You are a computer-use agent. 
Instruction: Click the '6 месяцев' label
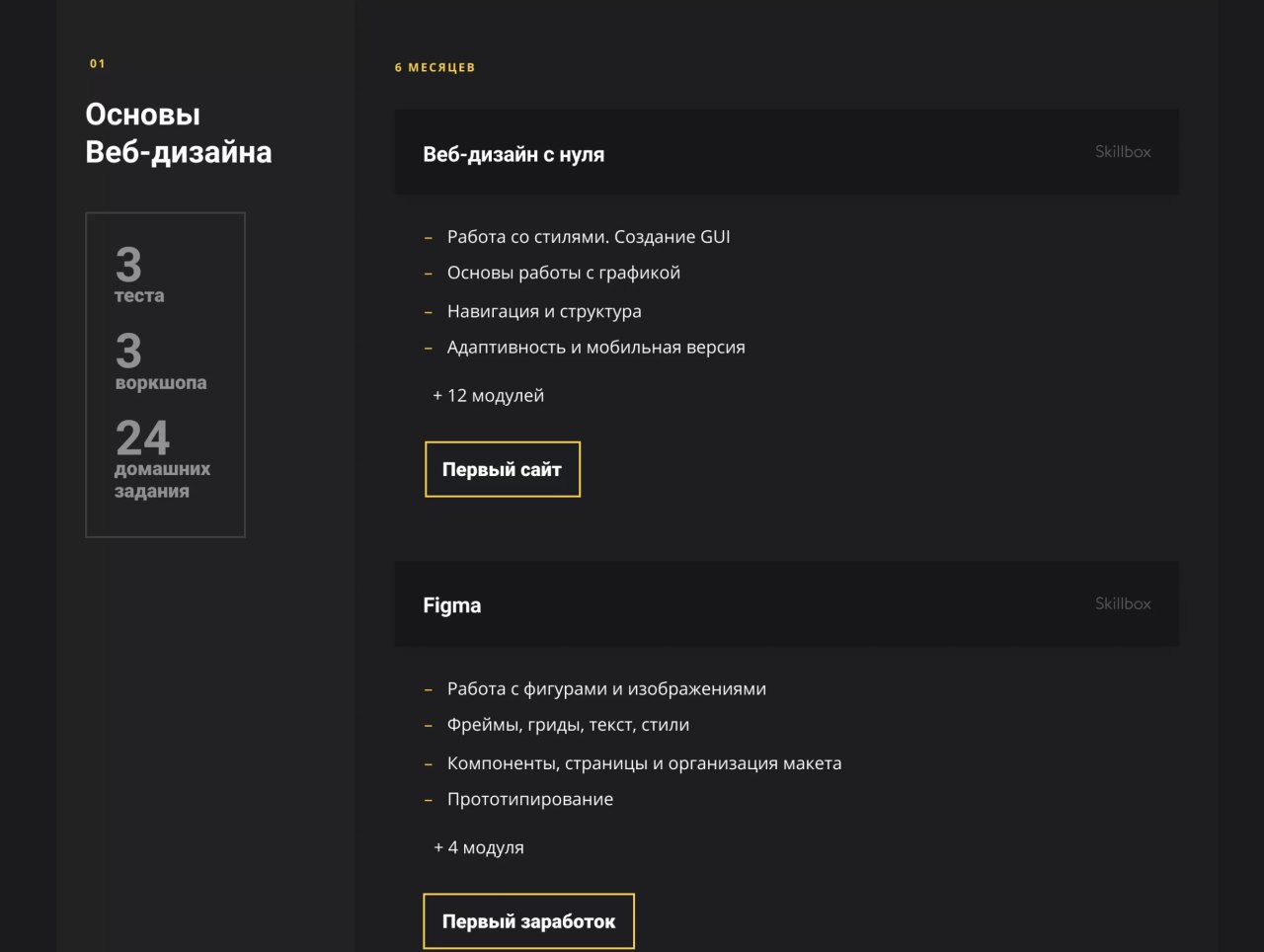434,67
